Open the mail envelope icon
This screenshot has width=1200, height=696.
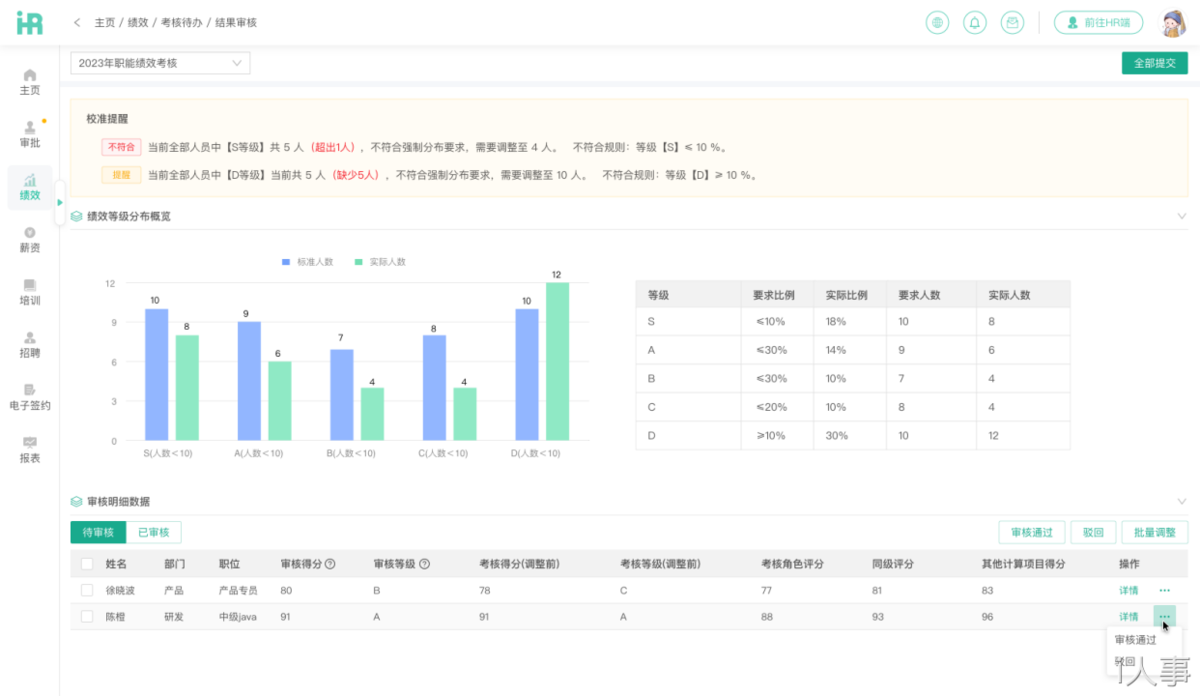pyautogui.click(x=1012, y=22)
